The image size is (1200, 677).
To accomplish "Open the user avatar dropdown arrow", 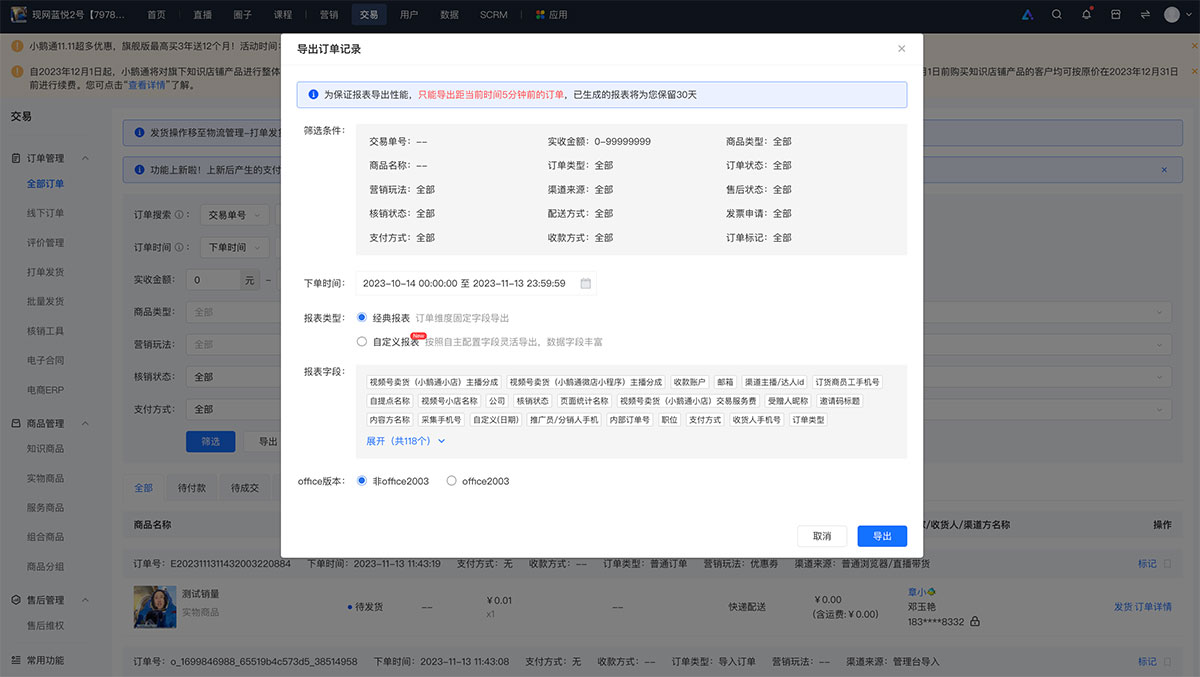I will [x=1187, y=15].
